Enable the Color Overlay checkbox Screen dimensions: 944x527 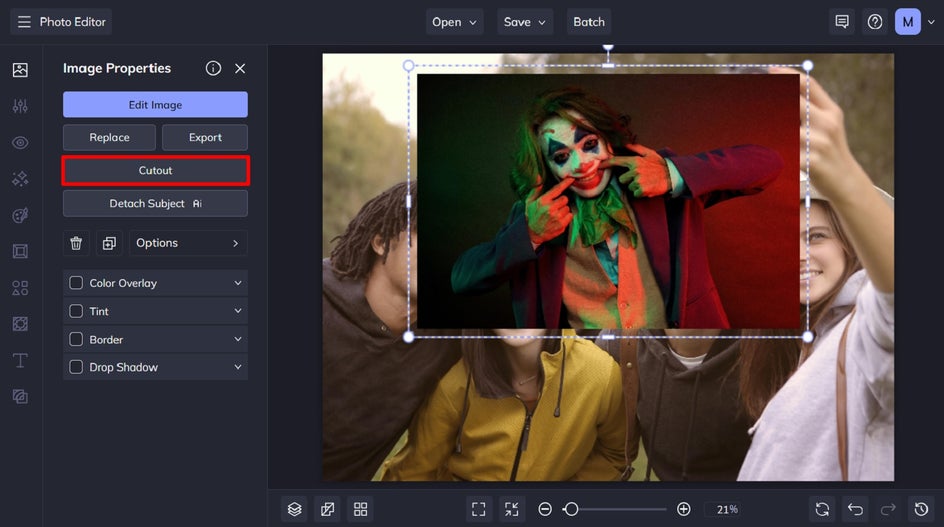(x=76, y=283)
